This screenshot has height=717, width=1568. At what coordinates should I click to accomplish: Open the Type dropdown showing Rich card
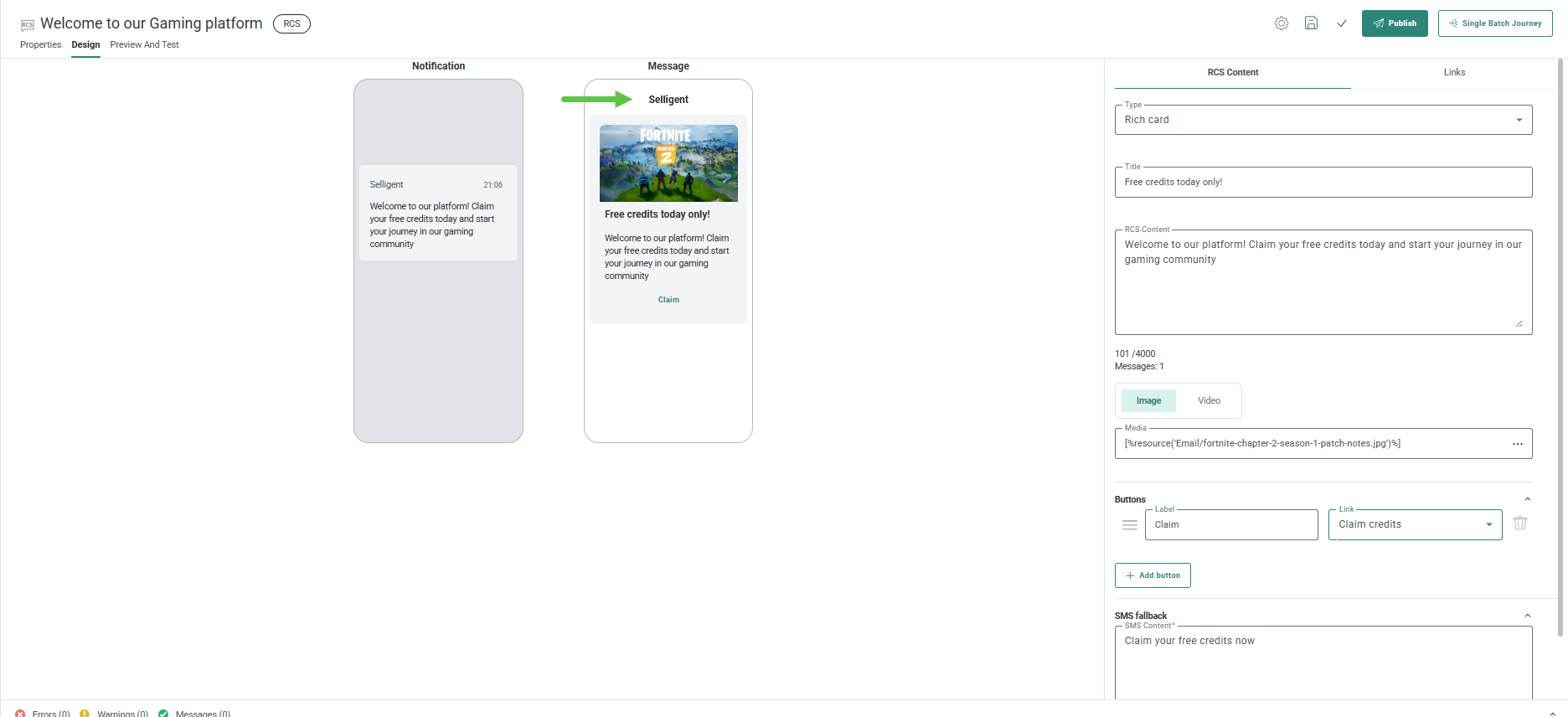[1323, 120]
